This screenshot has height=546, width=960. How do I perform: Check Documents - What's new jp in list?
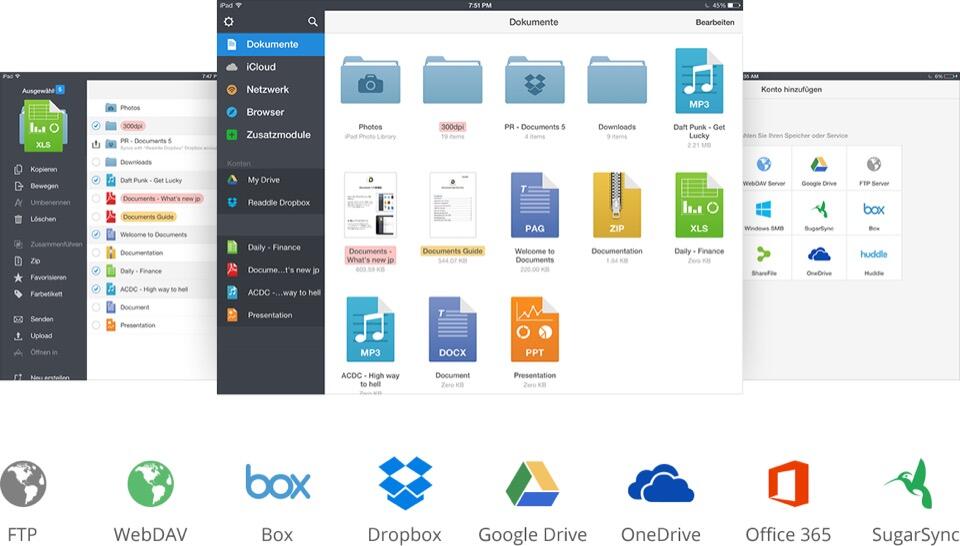[96, 198]
